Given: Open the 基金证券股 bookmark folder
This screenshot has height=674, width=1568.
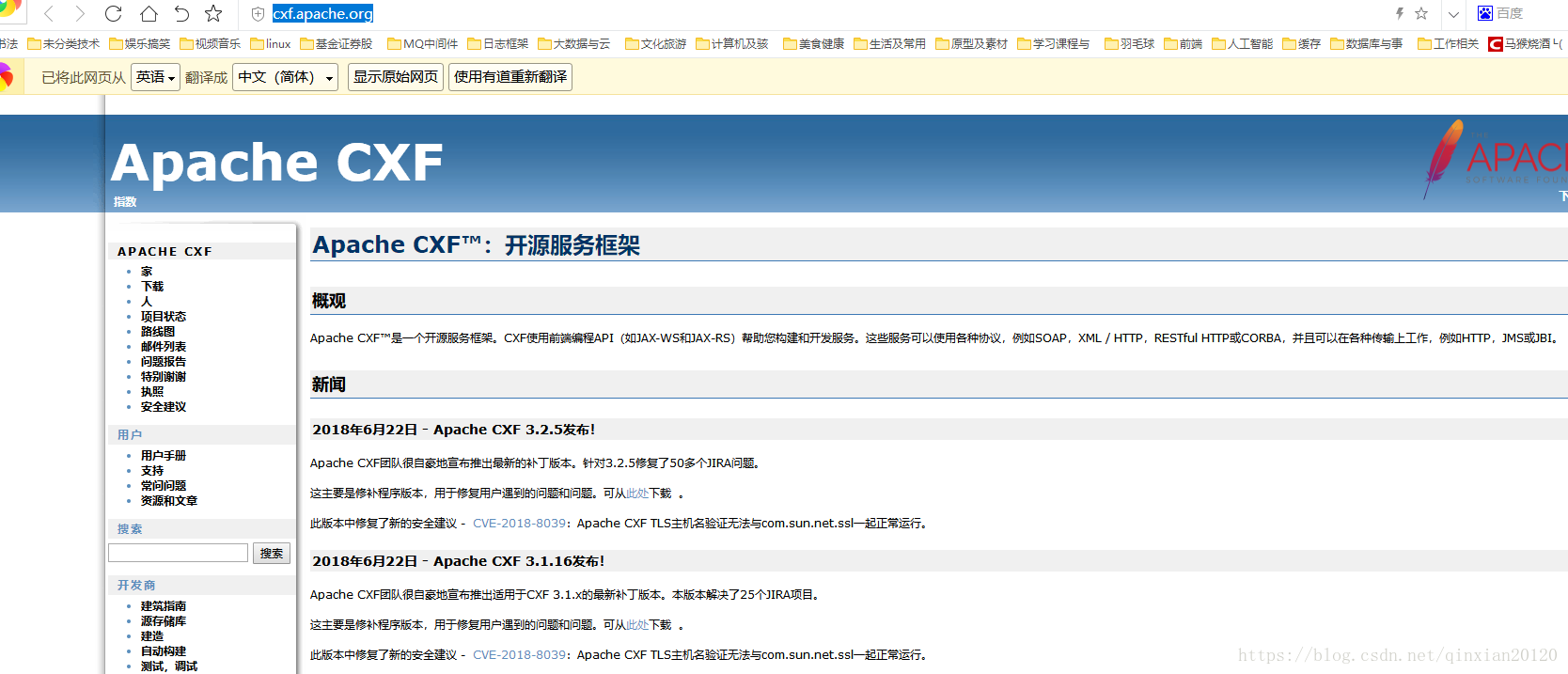Looking at the screenshot, I should click(337, 44).
